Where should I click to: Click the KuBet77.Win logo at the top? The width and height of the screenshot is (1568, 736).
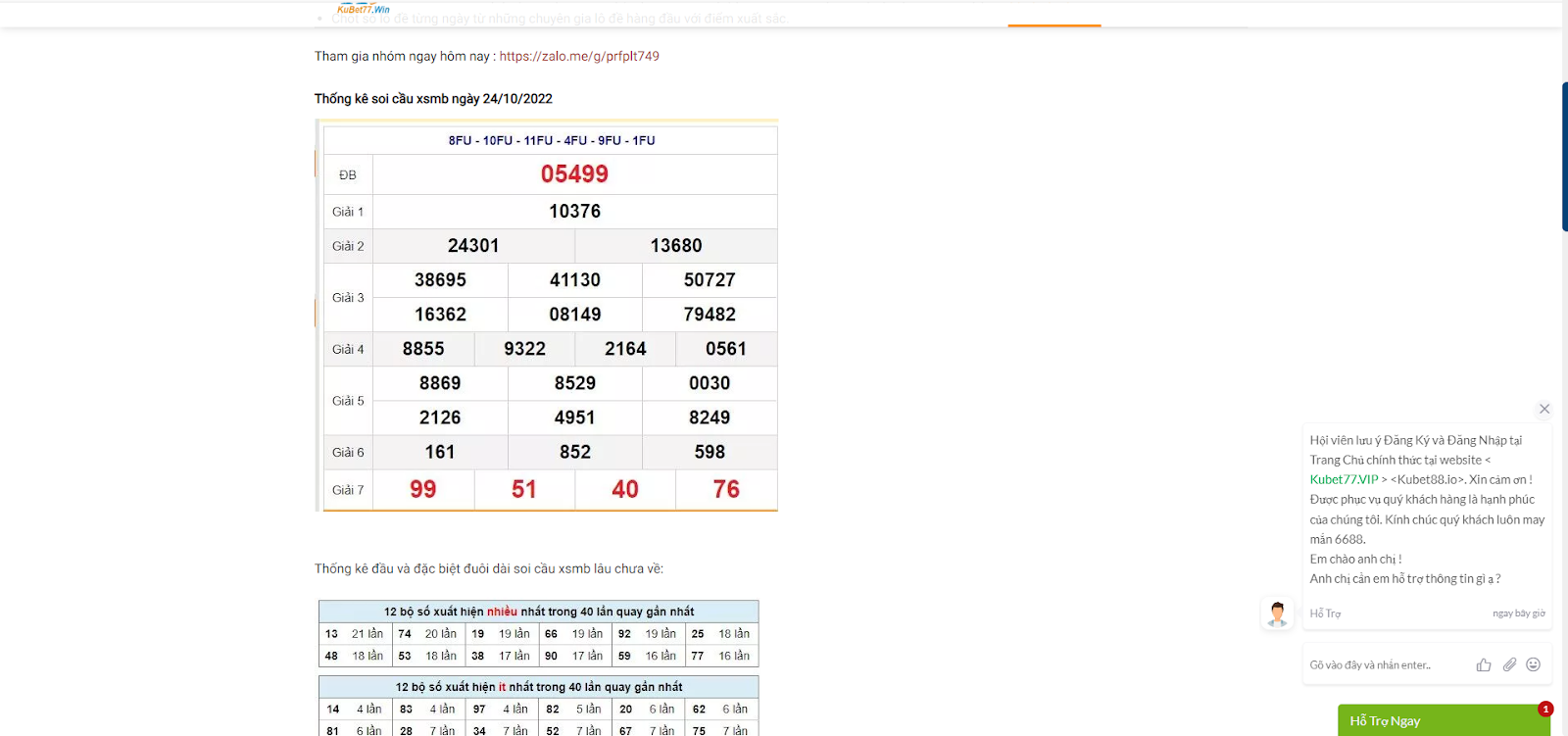click(x=364, y=9)
